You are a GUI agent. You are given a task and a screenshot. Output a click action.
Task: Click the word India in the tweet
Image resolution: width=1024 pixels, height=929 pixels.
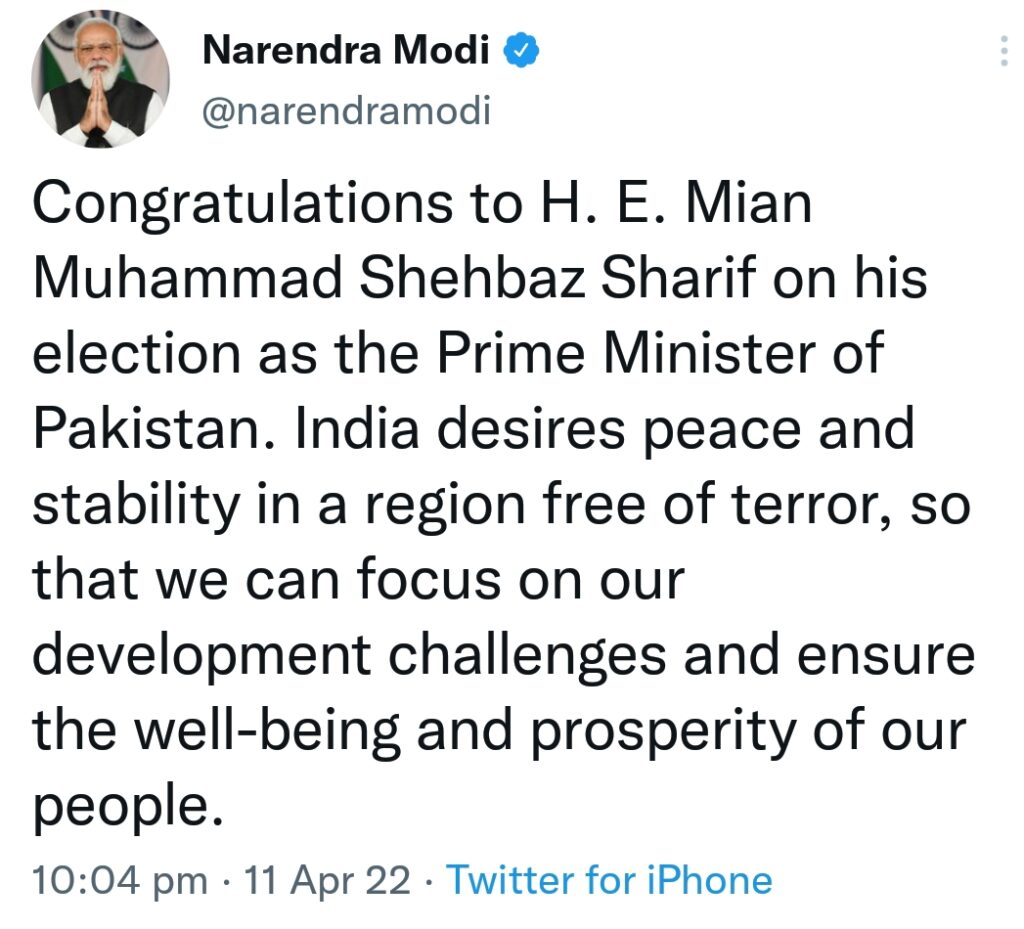[357, 428]
